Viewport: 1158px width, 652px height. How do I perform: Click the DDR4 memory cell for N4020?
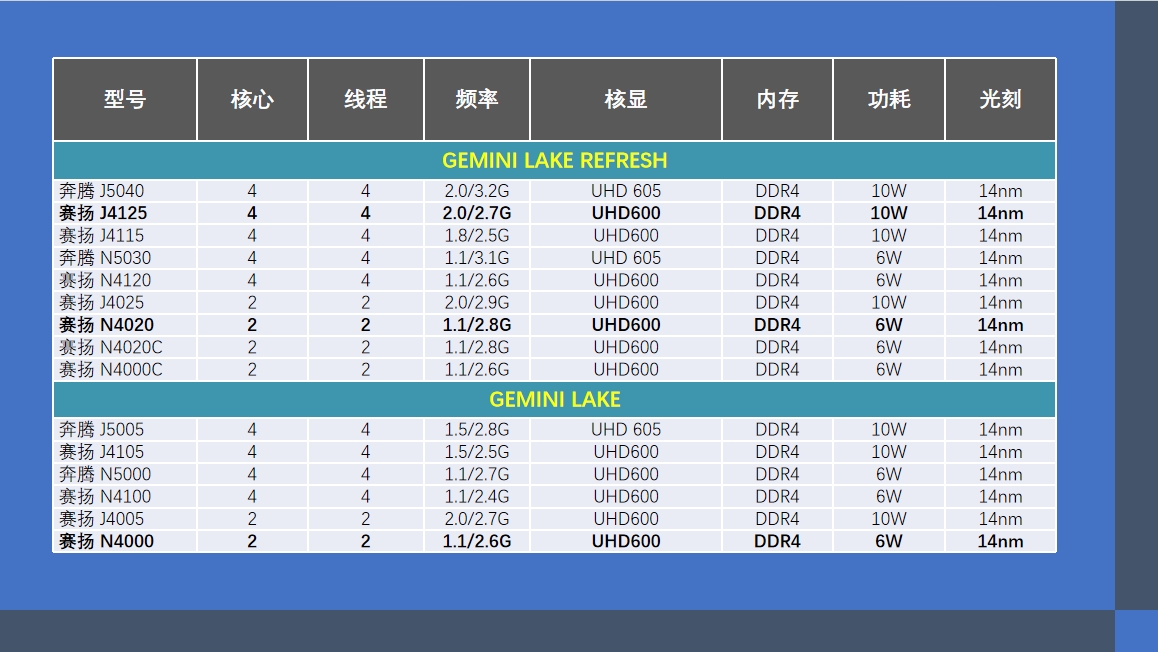click(777, 325)
